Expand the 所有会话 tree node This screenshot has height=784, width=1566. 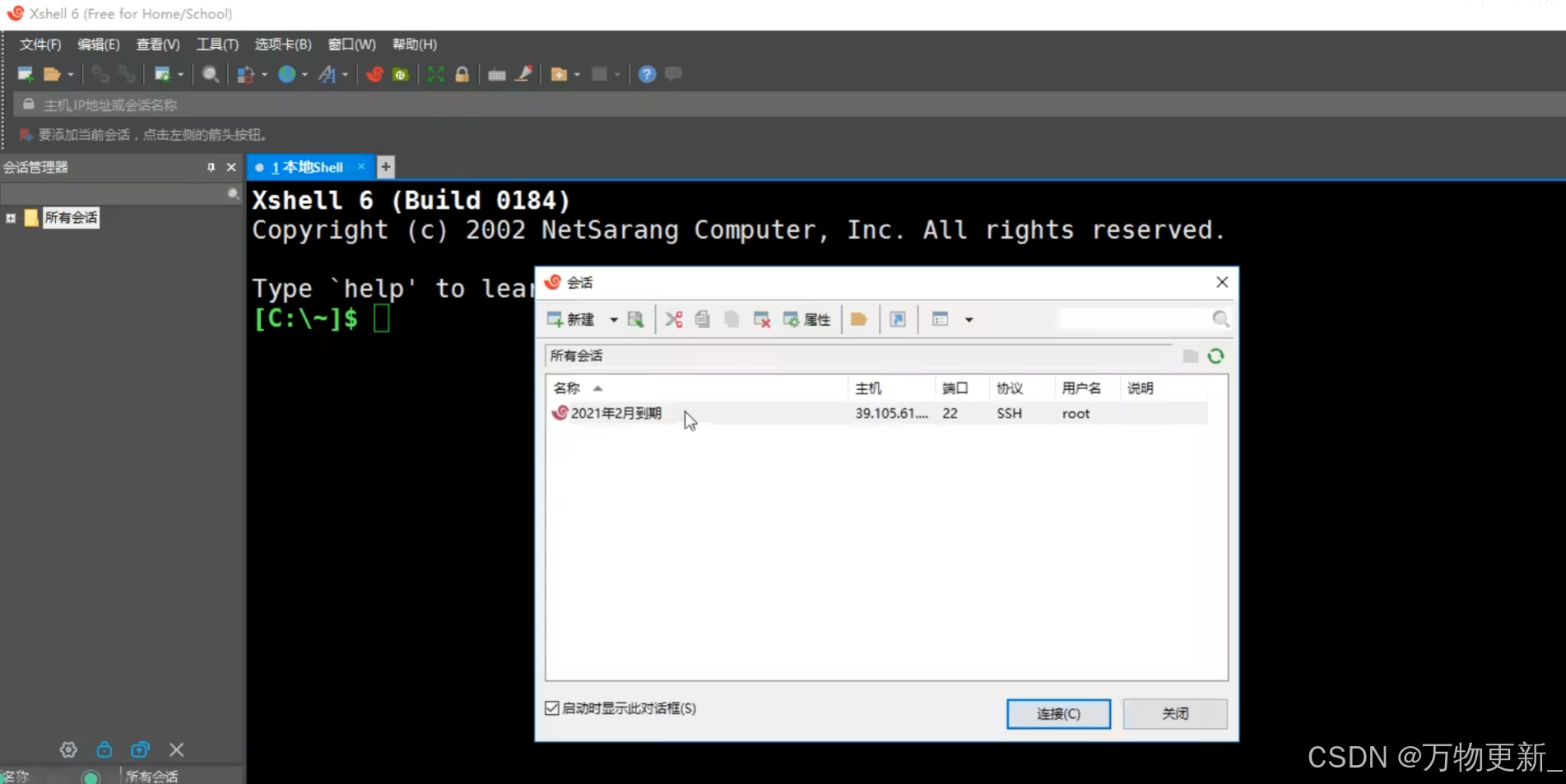(x=11, y=218)
